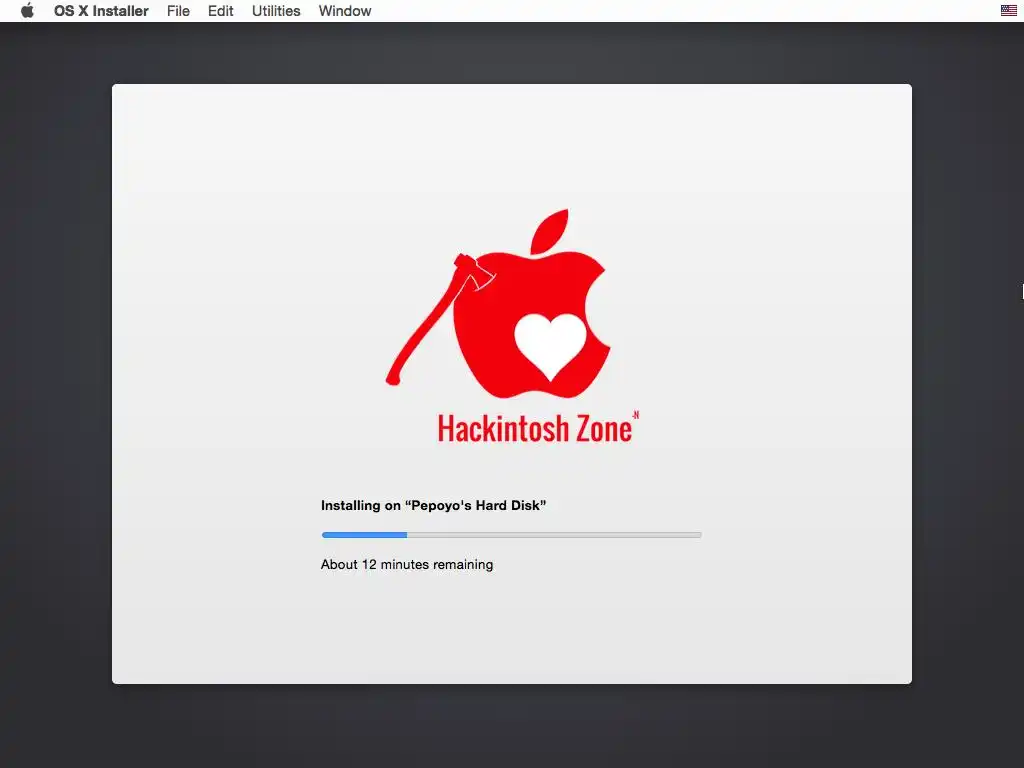Open the Edit menu
This screenshot has height=768, width=1024.
(x=221, y=11)
